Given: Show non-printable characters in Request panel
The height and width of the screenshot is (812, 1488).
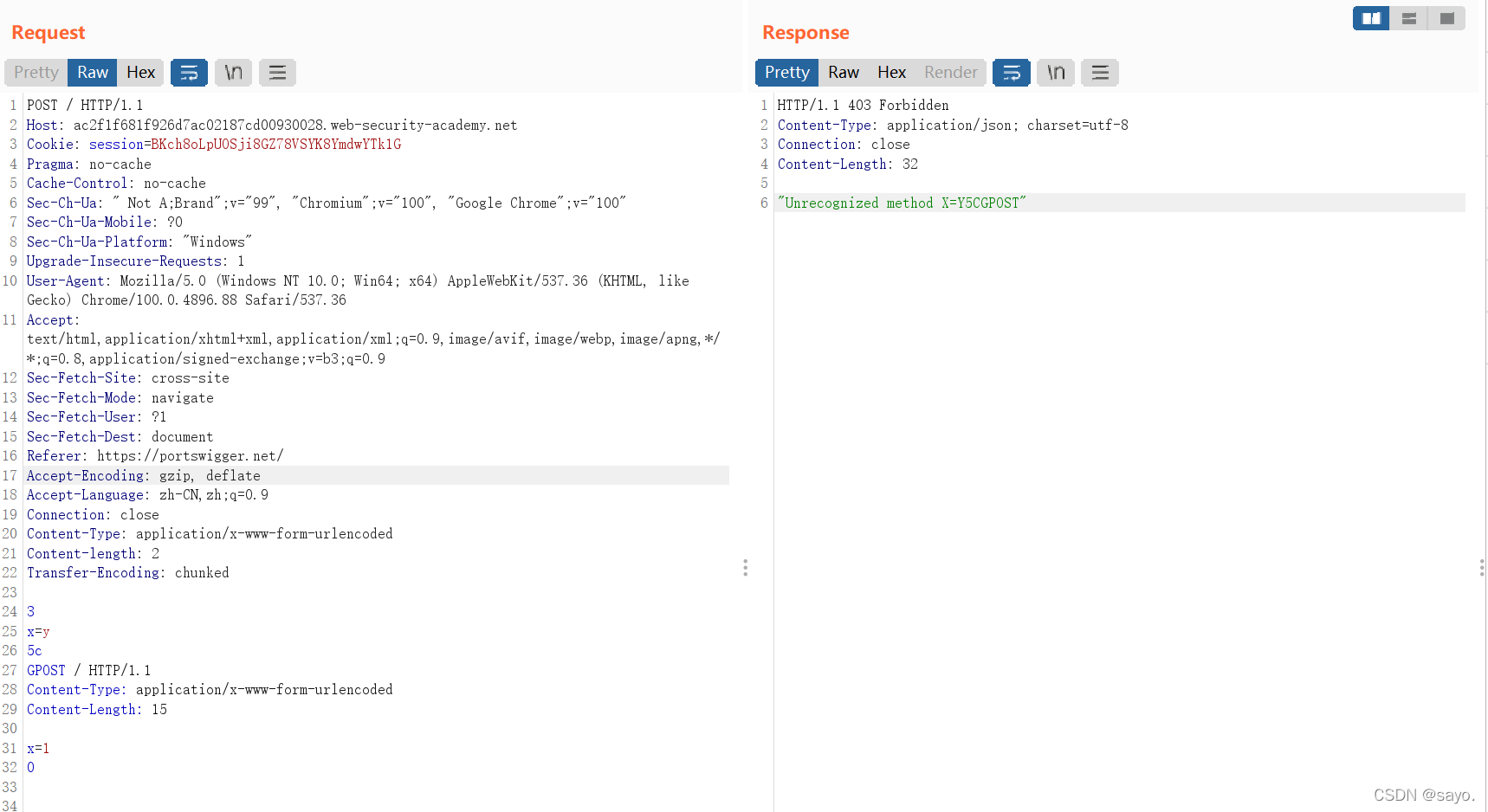Looking at the screenshot, I should (x=234, y=73).
